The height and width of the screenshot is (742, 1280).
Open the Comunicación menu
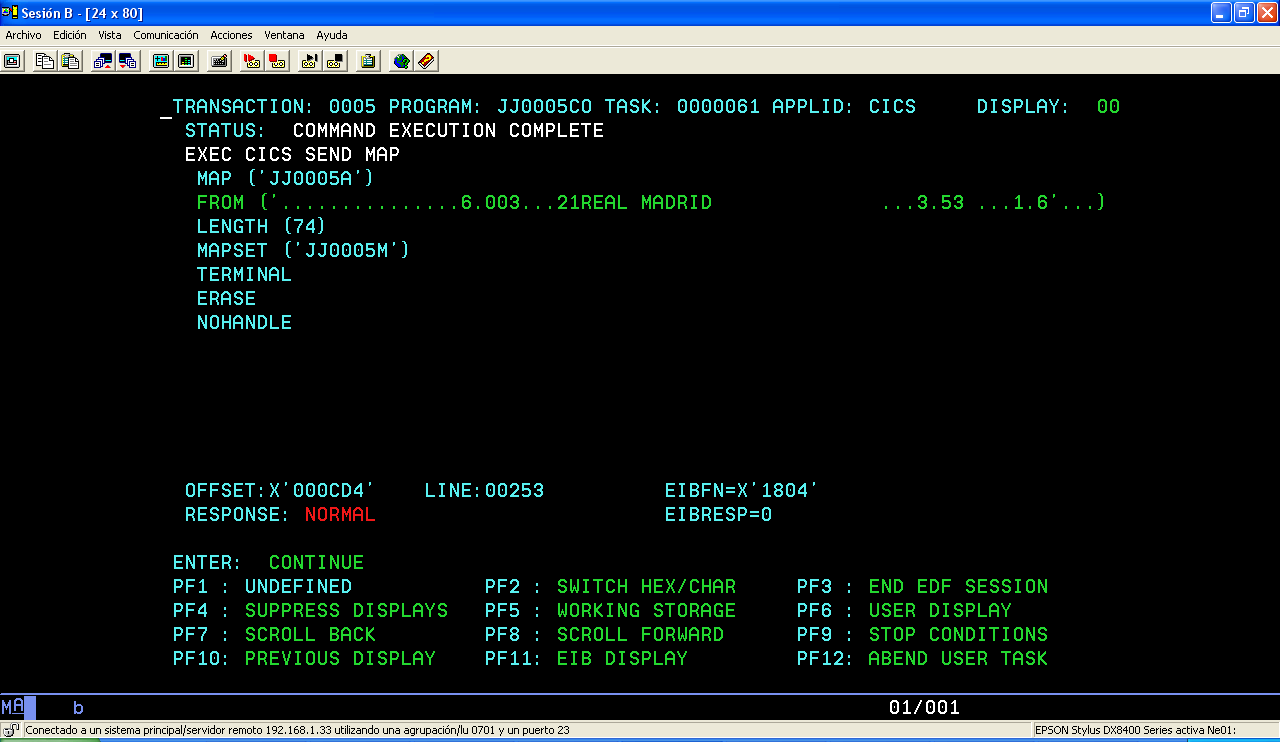(166, 35)
